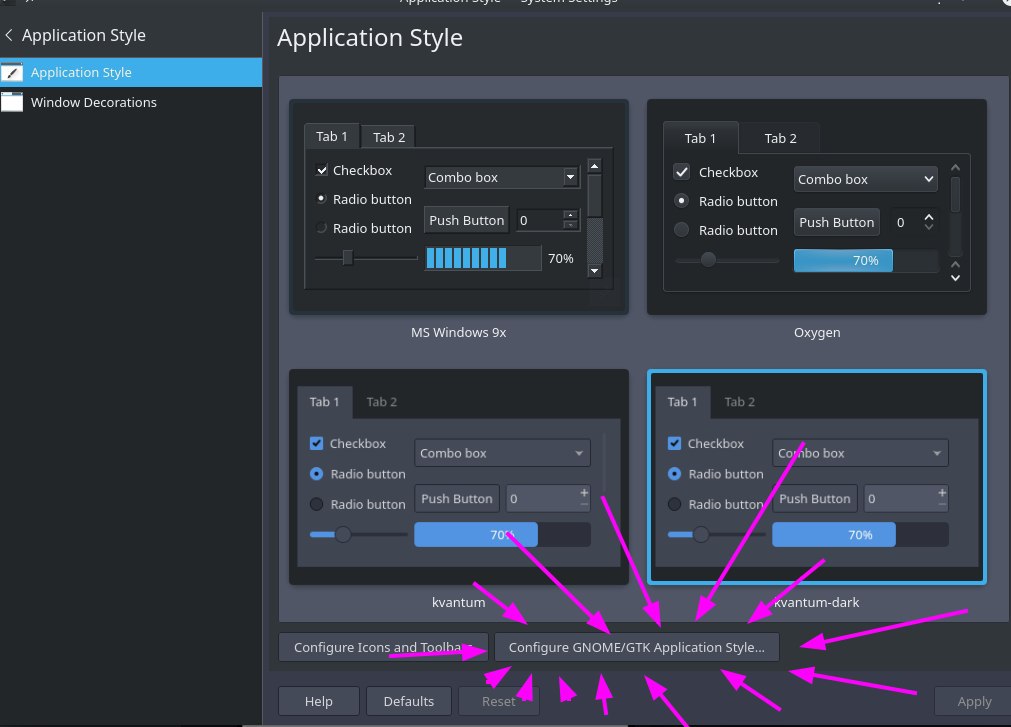Click Push Button in MS Windows 9x preview
This screenshot has height=727, width=1011.
point(466,220)
